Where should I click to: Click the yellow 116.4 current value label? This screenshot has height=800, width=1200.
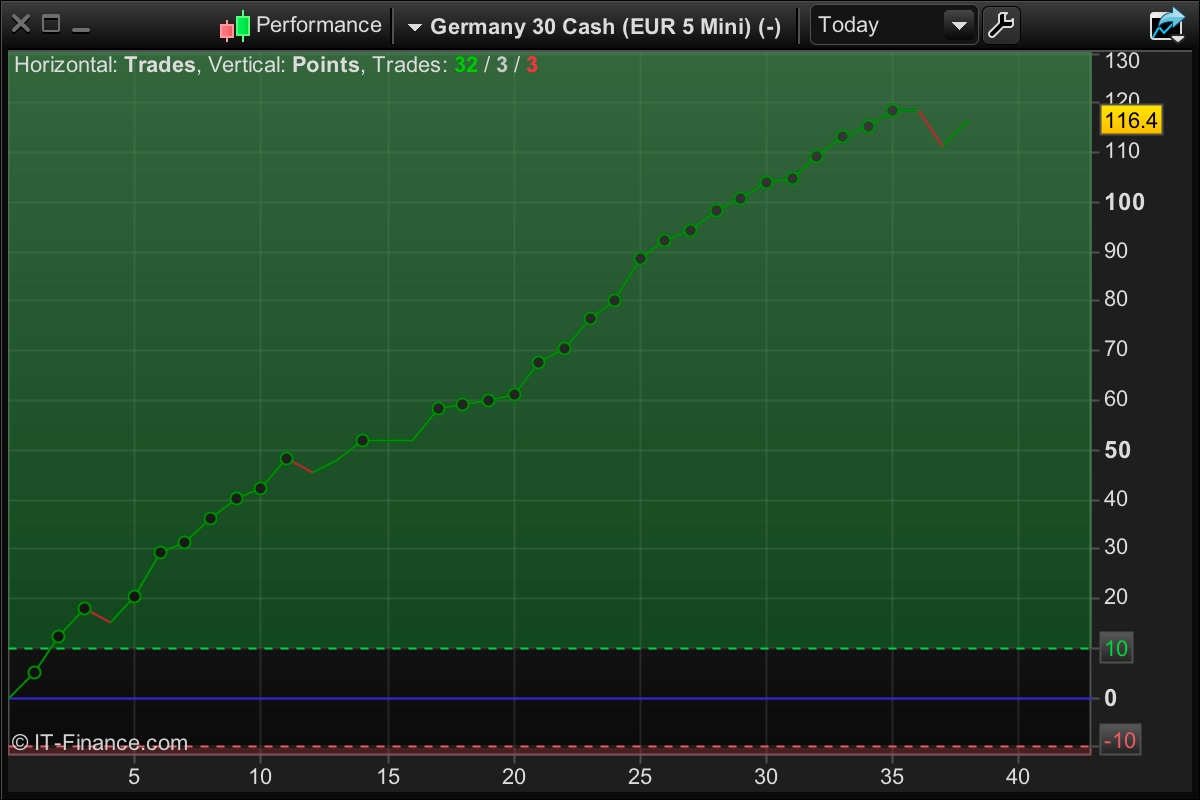(1131, 121)
